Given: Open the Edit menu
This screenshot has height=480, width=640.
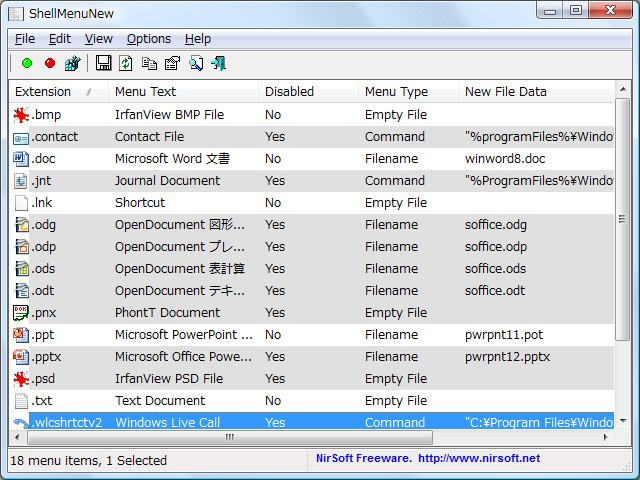Looking at the screenshot, I should 60,39.
